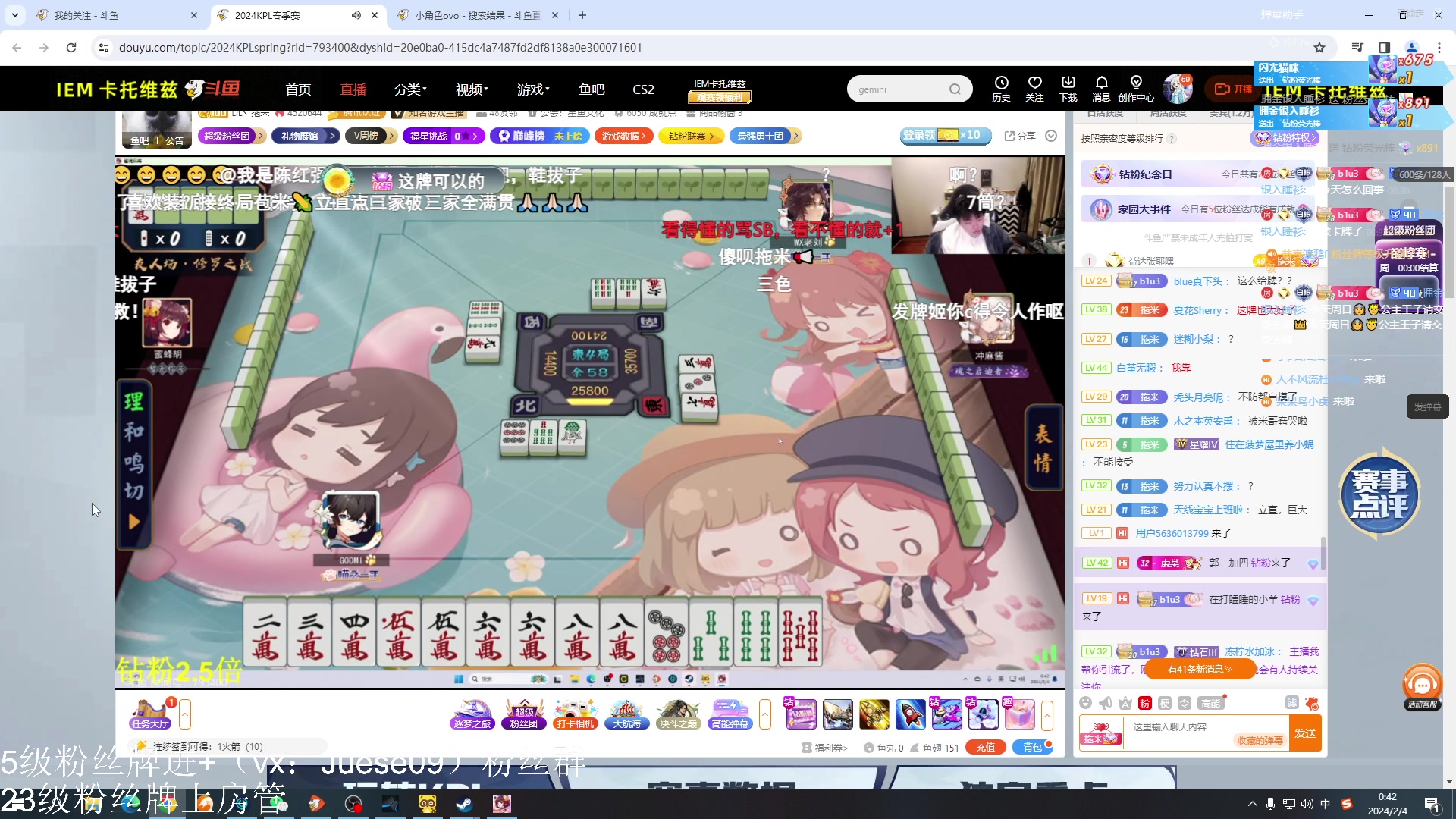Open the 高能弹幕 activity icon

(730, 714)
